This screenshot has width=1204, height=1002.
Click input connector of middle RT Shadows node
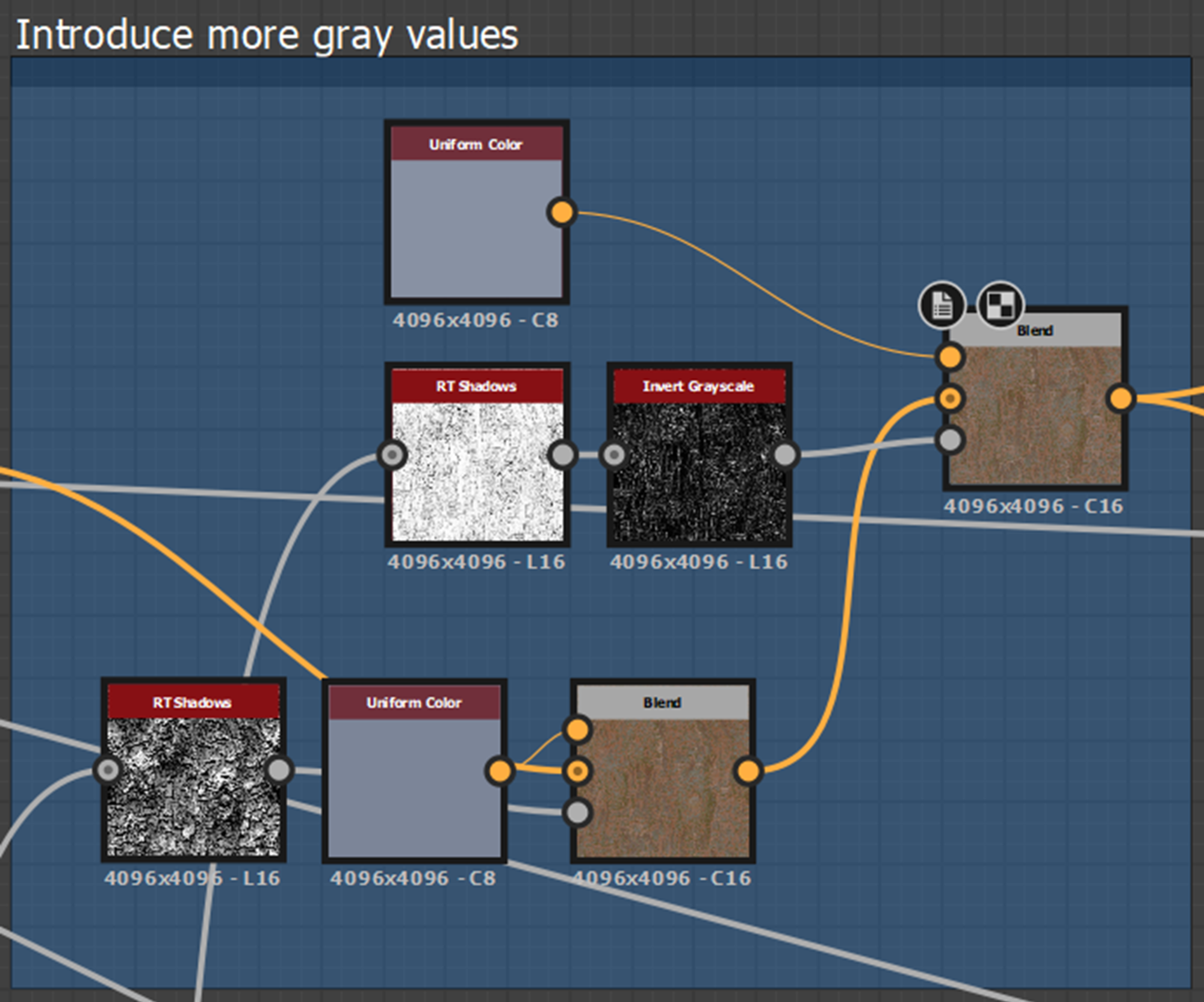click(393, 455)
